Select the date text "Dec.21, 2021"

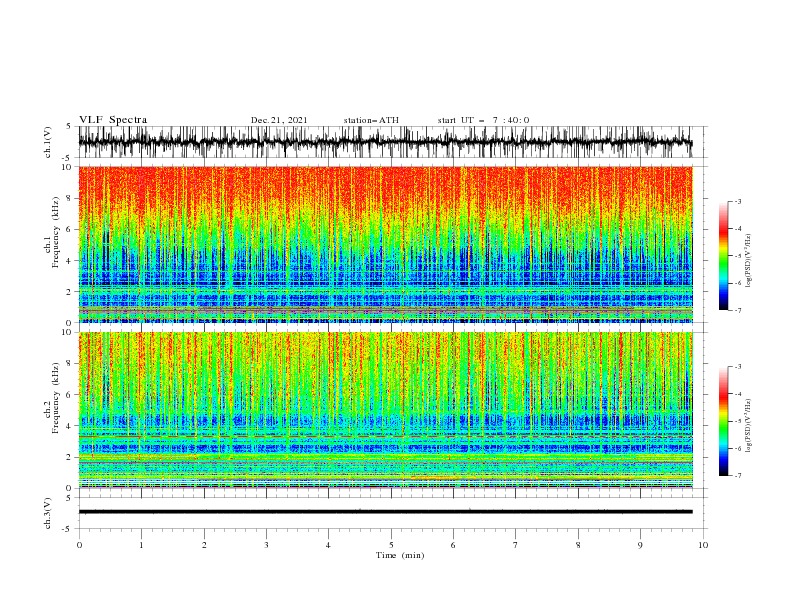[x=279, y=120]
